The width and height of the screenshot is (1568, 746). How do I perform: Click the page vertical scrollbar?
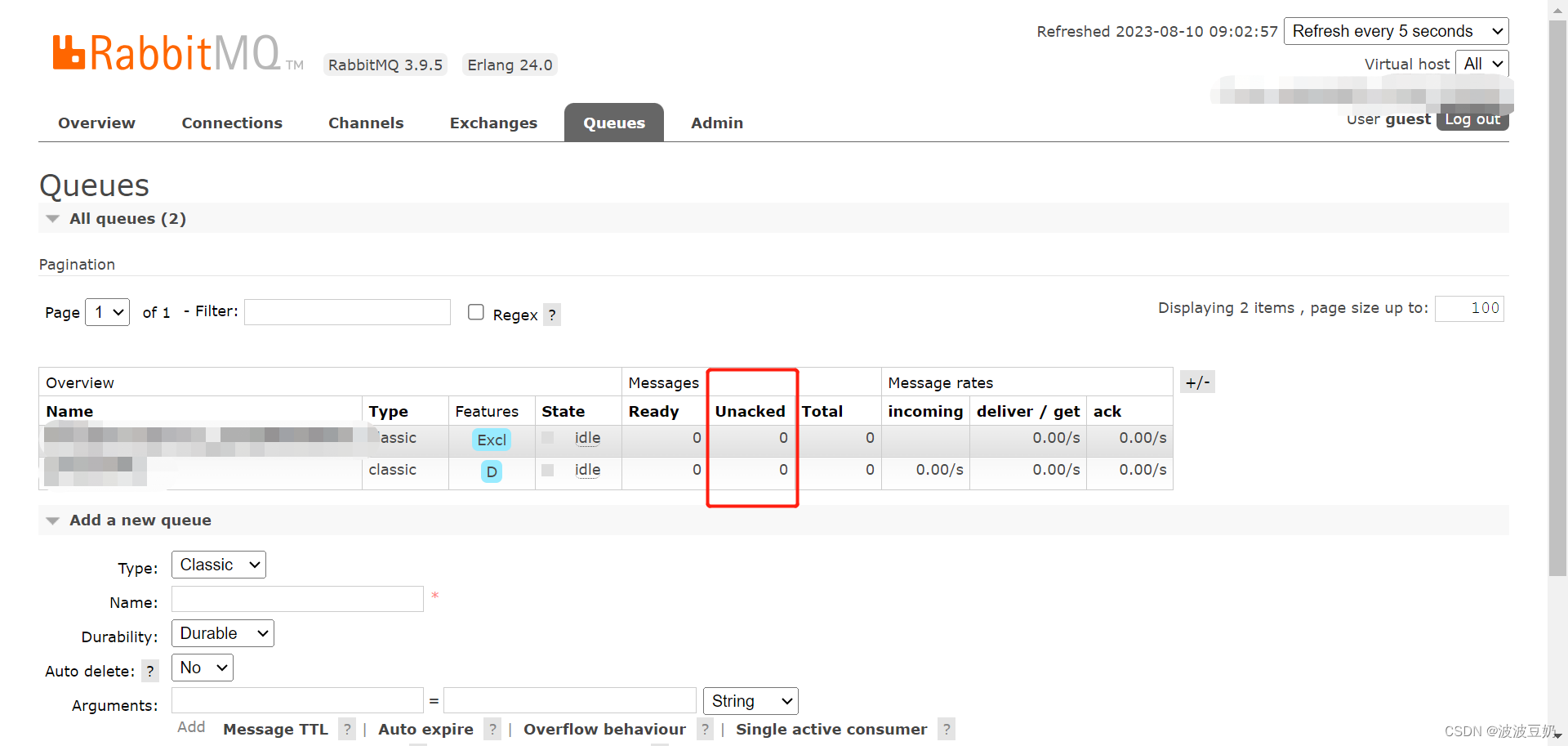click(1557, 298)
